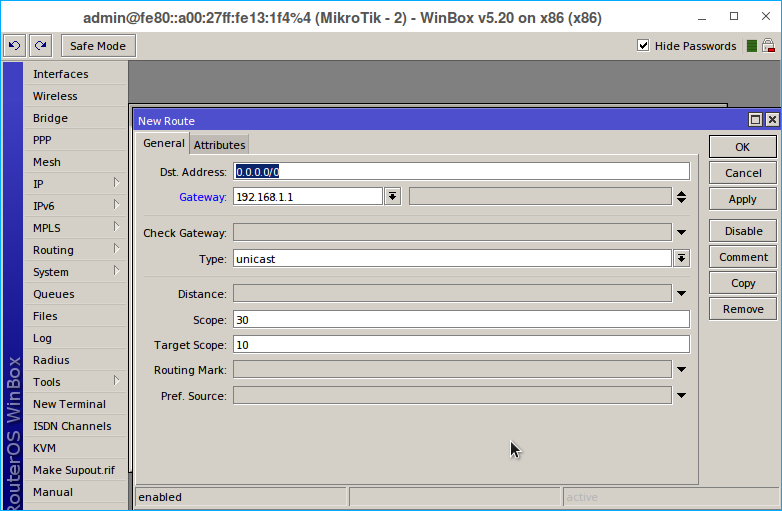Viewport: 782px width, 511px height.
Task: Open the Mesh menu item
Action: point(76,162)
